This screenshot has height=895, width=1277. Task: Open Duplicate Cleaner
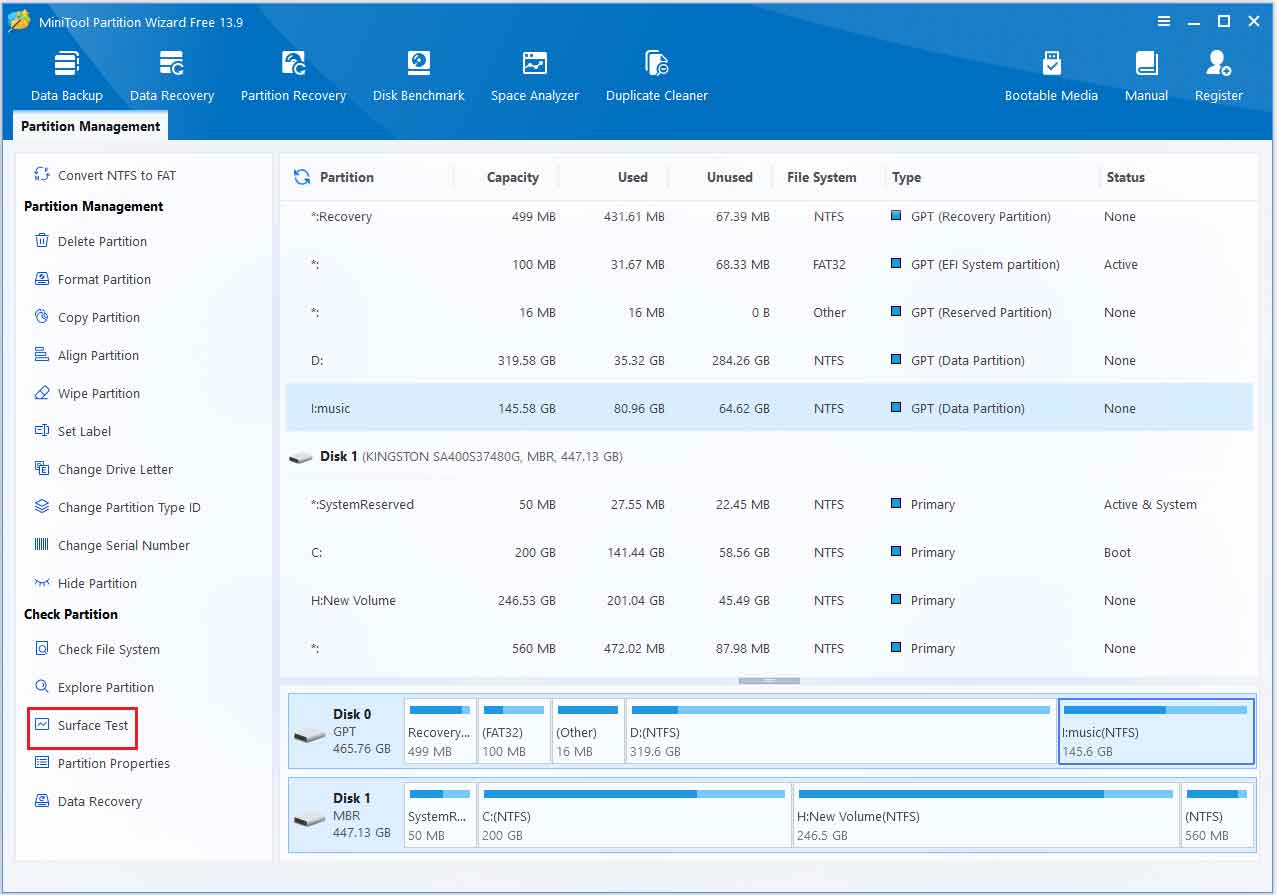(x=657, y=76)
